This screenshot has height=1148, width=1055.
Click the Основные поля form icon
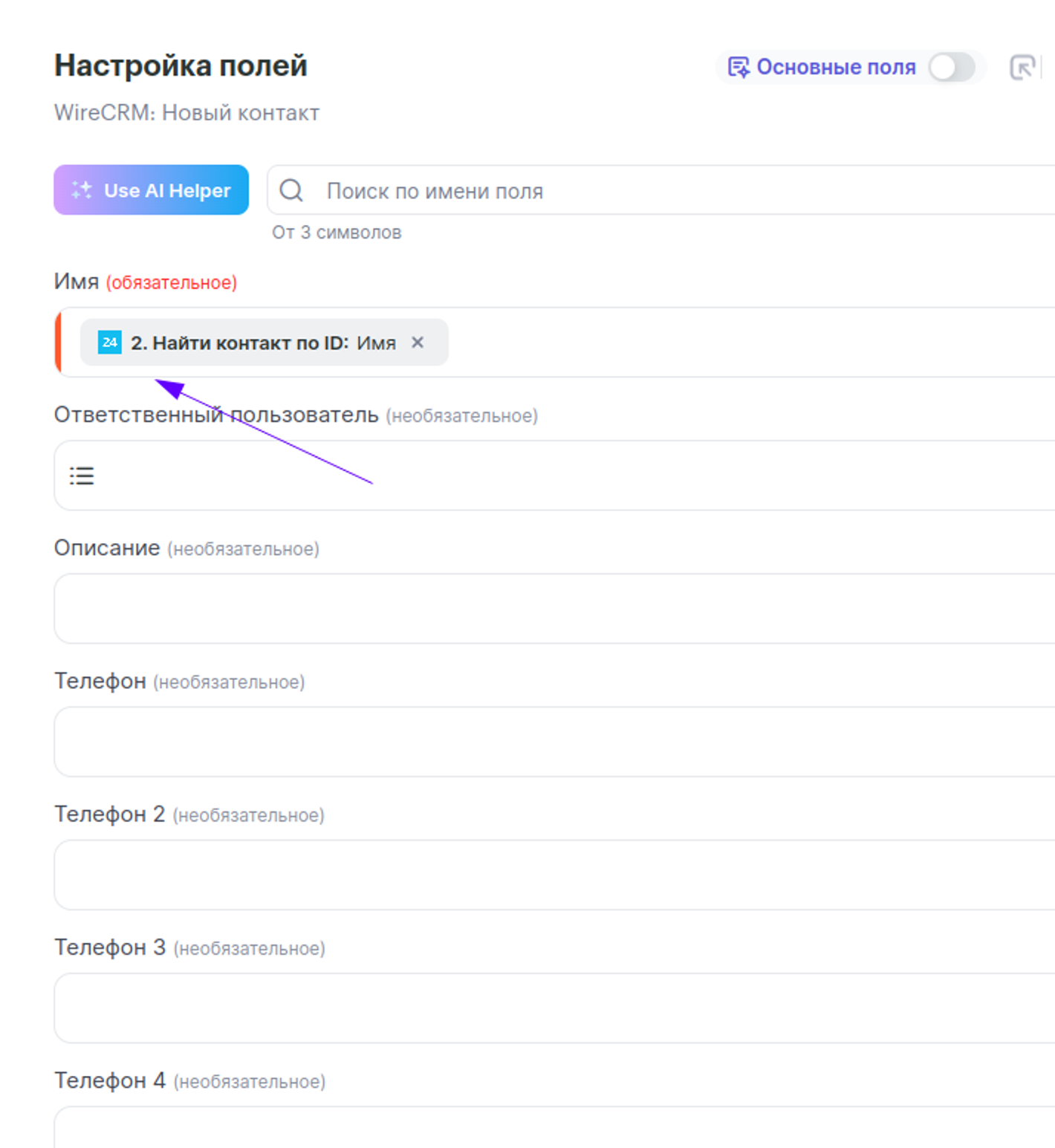coord(738,68)
